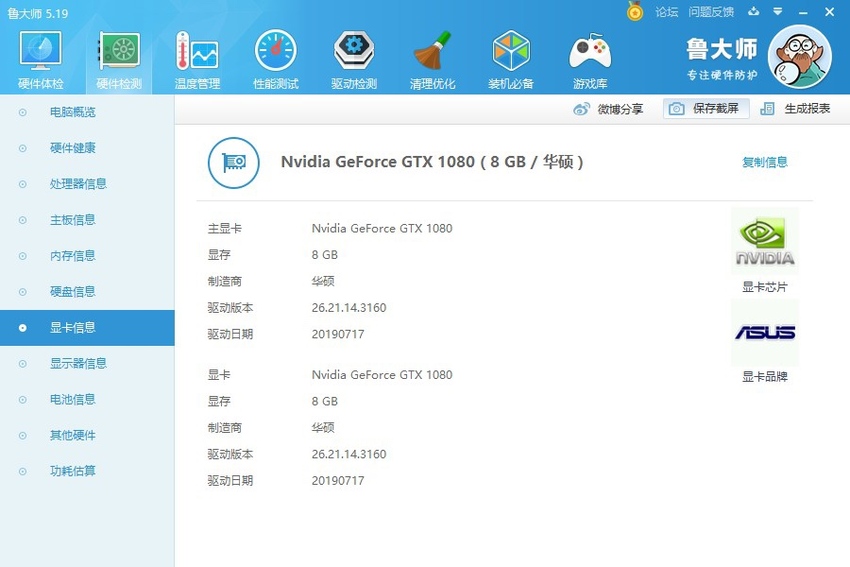The image size is (850, 567).
Task: Click the second 显卡 Nvidia GeForce GTX 1080 value
Action: pos(382,375)
